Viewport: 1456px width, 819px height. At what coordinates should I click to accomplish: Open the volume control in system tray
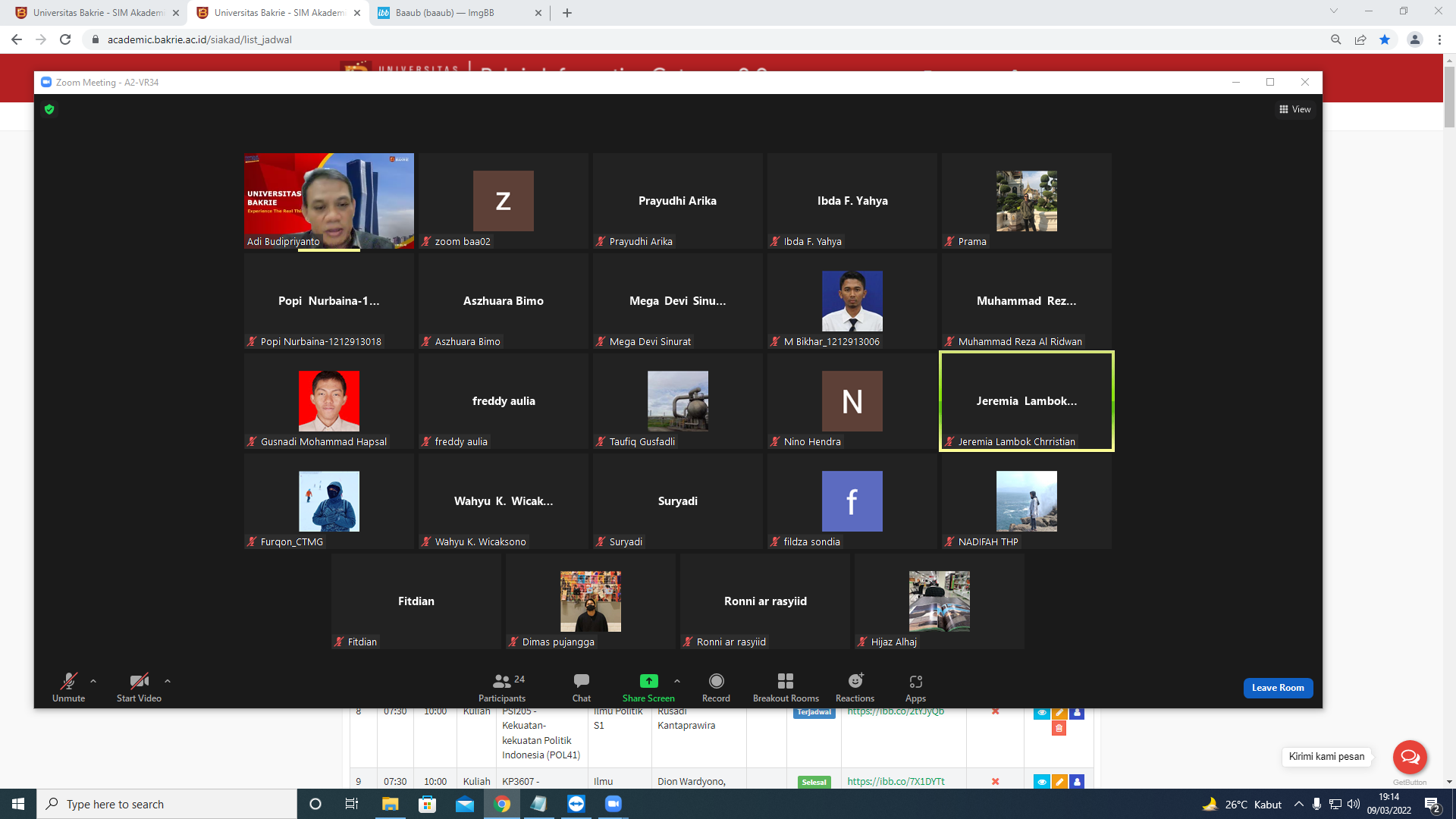pos(1353,804)
